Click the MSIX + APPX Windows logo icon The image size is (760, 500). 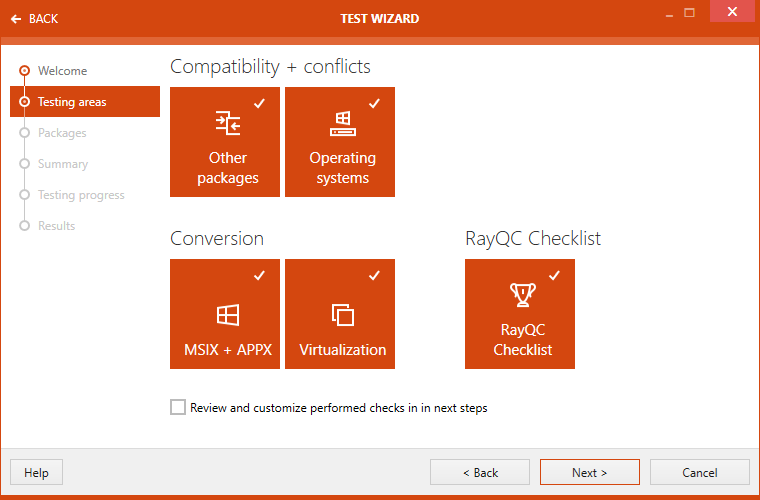point(228,315)
